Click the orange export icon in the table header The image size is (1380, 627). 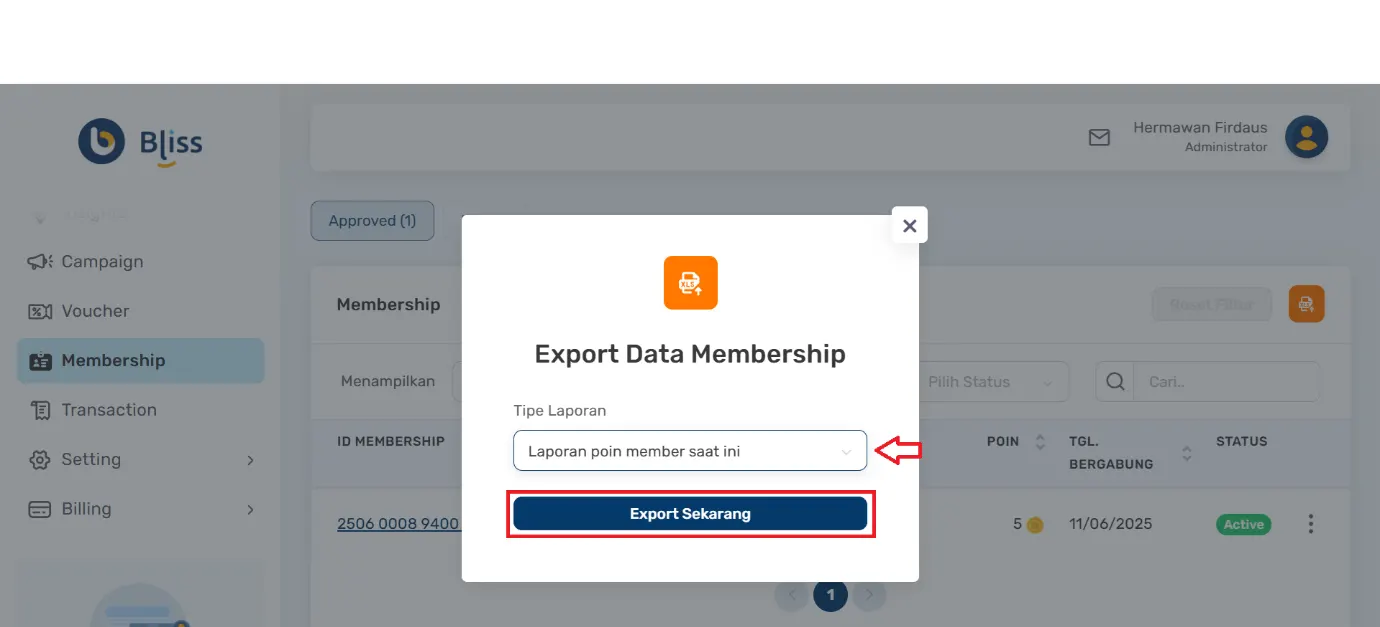point(1306,304)
